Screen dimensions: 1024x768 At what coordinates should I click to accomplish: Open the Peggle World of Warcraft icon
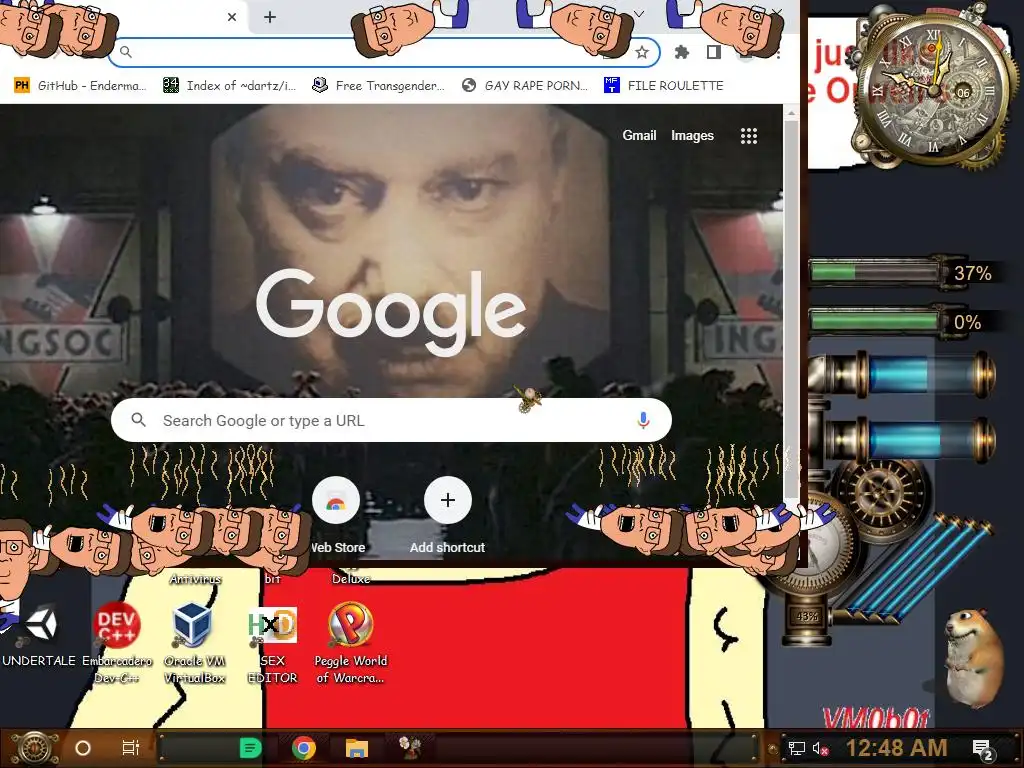[x=351, y=643]
